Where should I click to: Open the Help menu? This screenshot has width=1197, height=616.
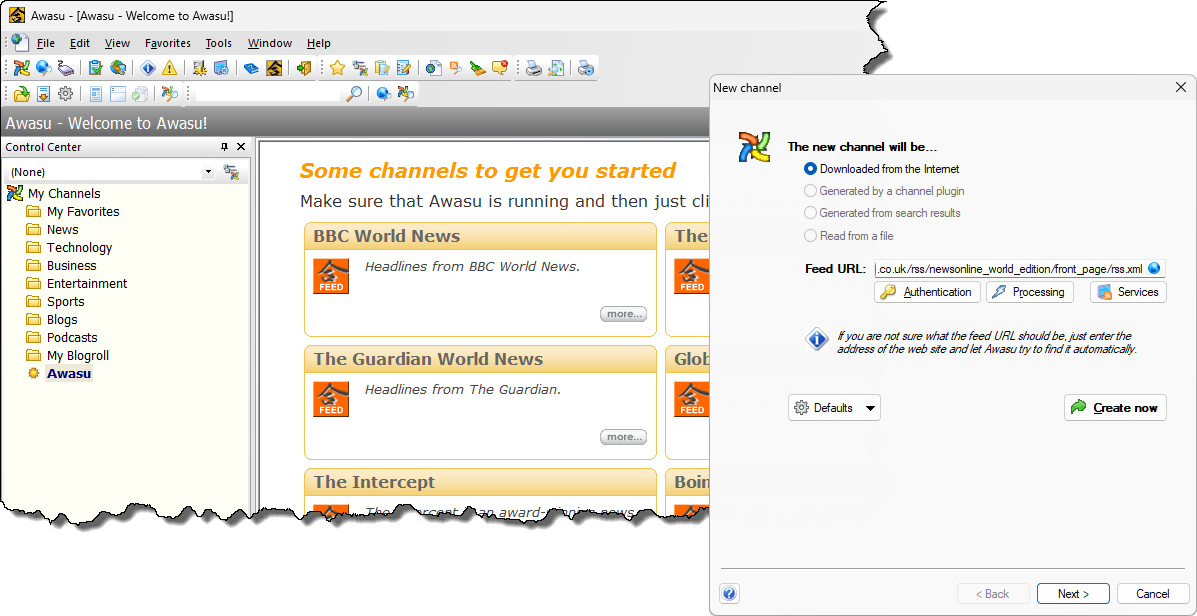point(318,44)
